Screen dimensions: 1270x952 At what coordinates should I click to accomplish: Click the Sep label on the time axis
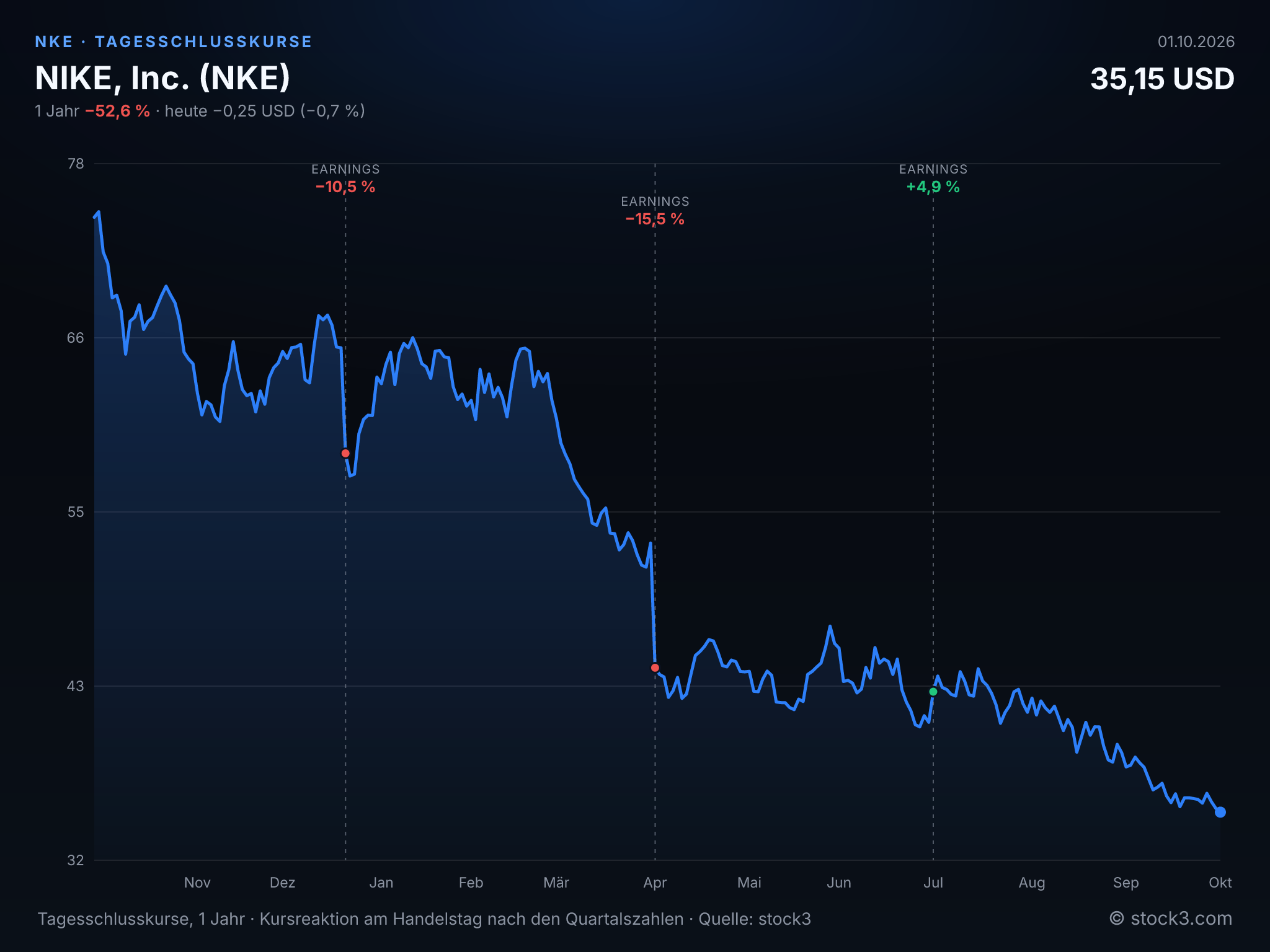(x=1126, y=883)
